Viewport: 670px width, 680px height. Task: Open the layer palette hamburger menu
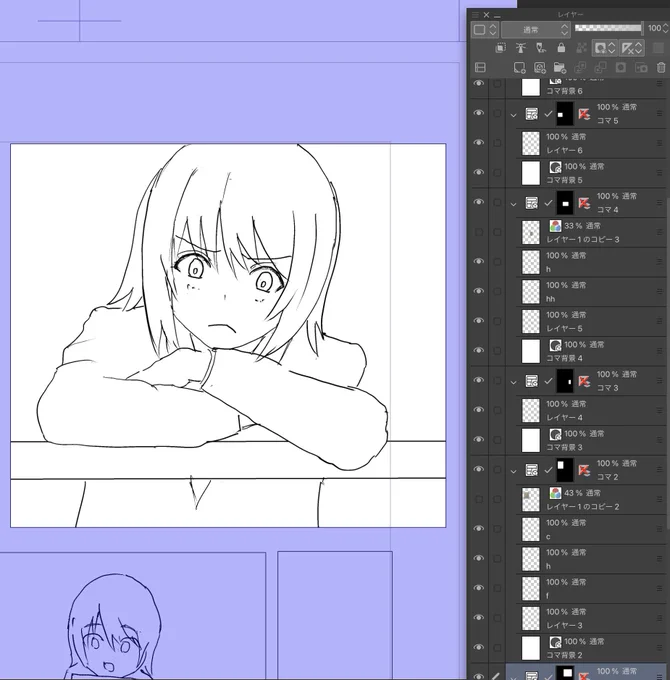coord(475,15)
